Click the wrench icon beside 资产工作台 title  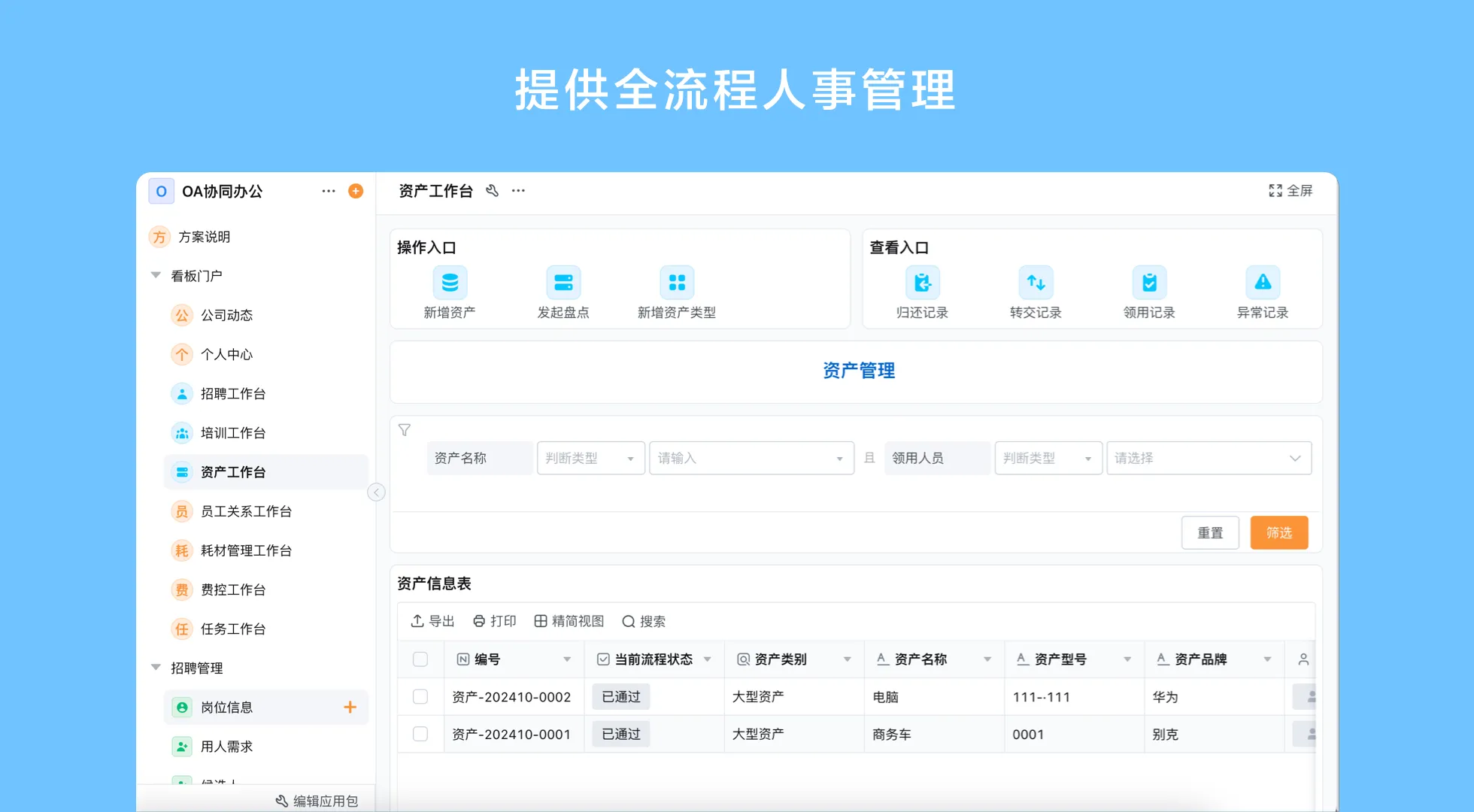[x=493, y=191]
